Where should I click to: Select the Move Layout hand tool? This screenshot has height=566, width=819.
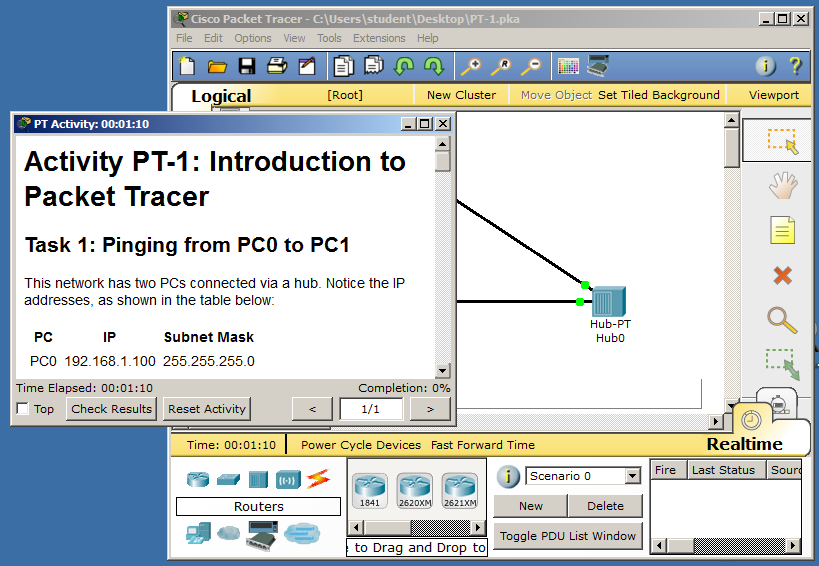[x=783, y=186]
